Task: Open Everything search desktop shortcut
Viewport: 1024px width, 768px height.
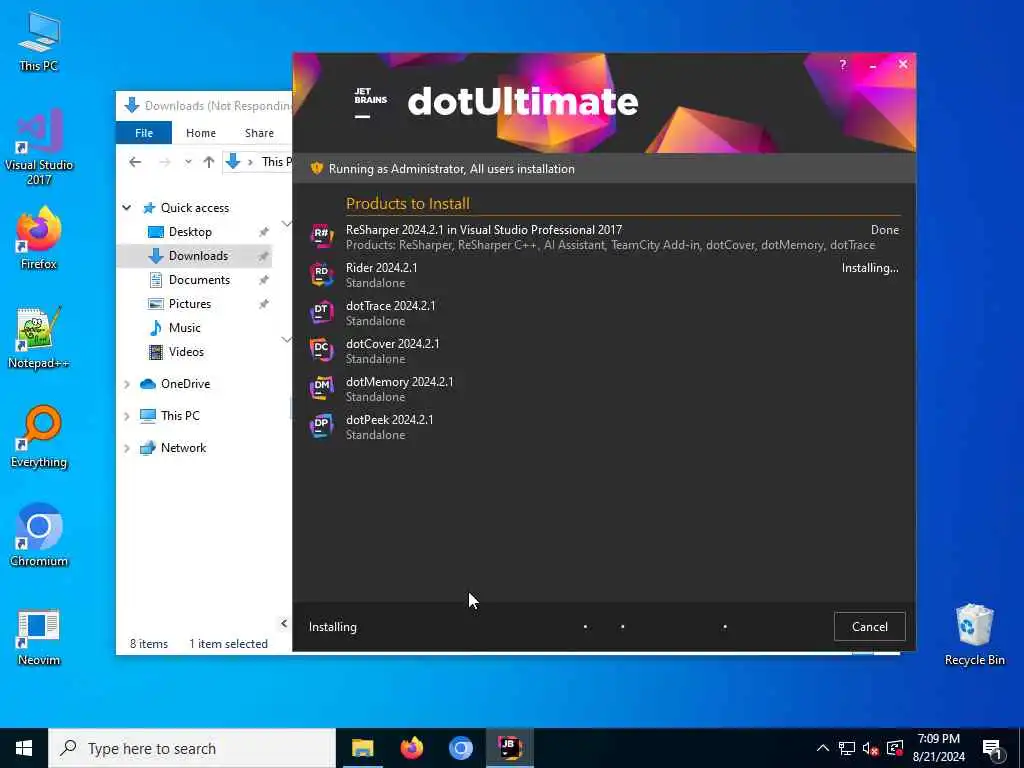Action: coord(39,437)
